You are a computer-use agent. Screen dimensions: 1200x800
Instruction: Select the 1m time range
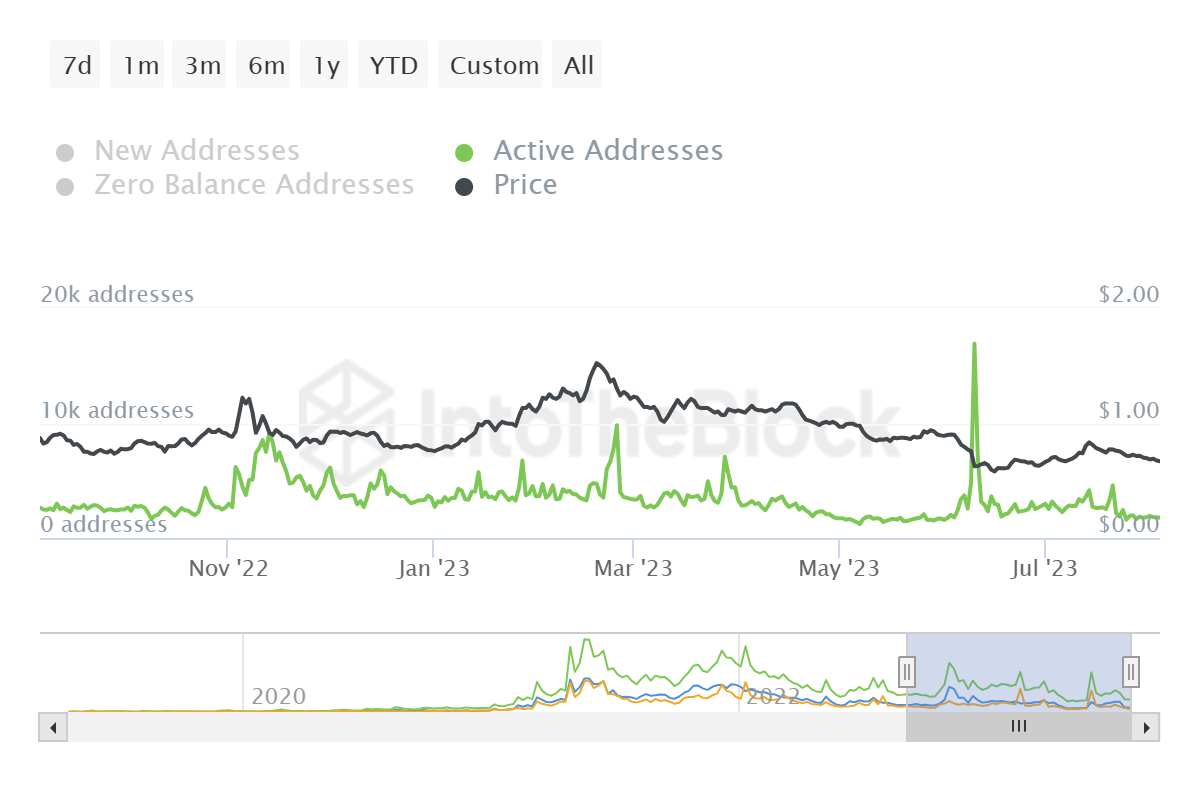click(x=138, y=65)
